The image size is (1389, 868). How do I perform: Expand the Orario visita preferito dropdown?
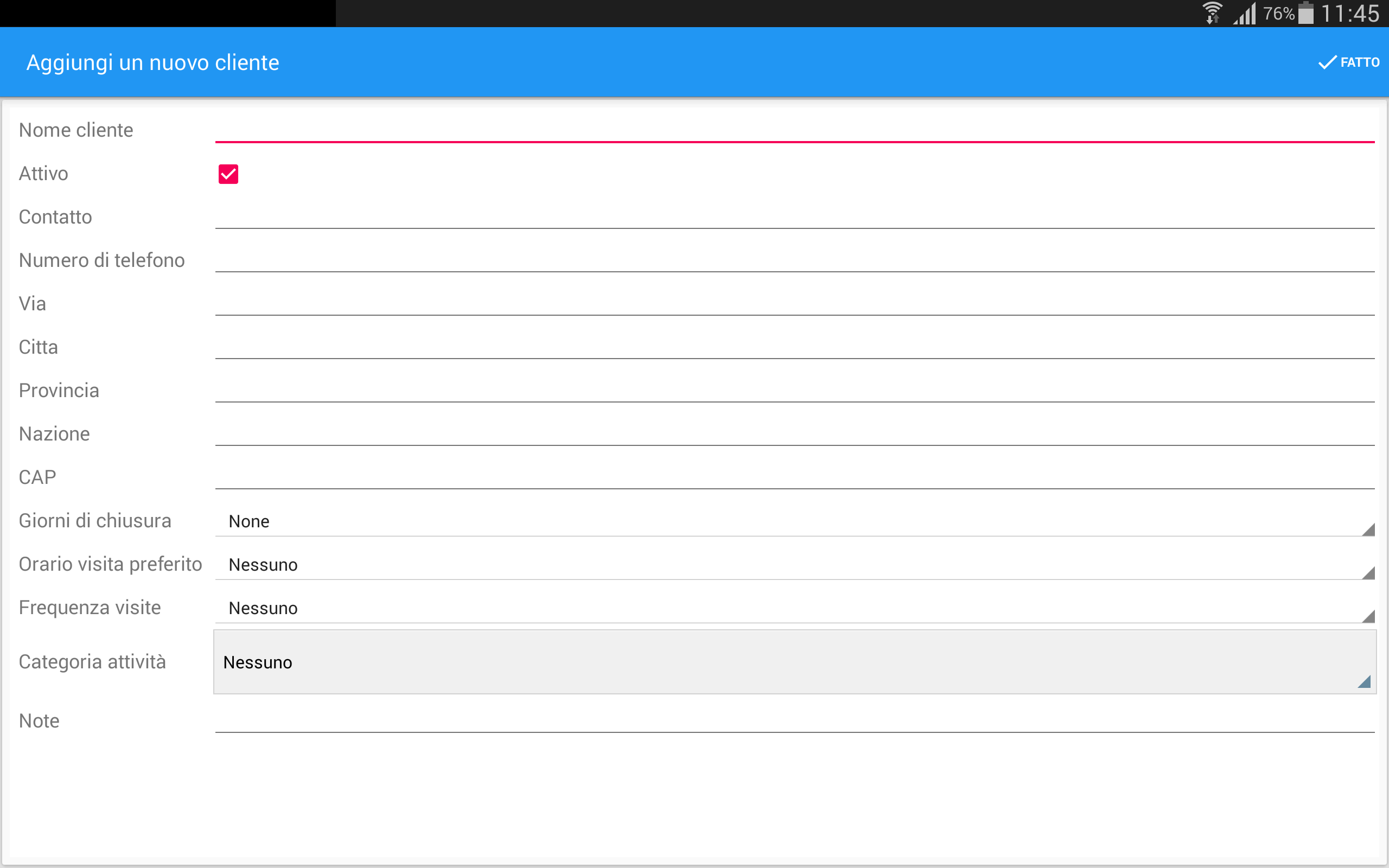(795, 564)
